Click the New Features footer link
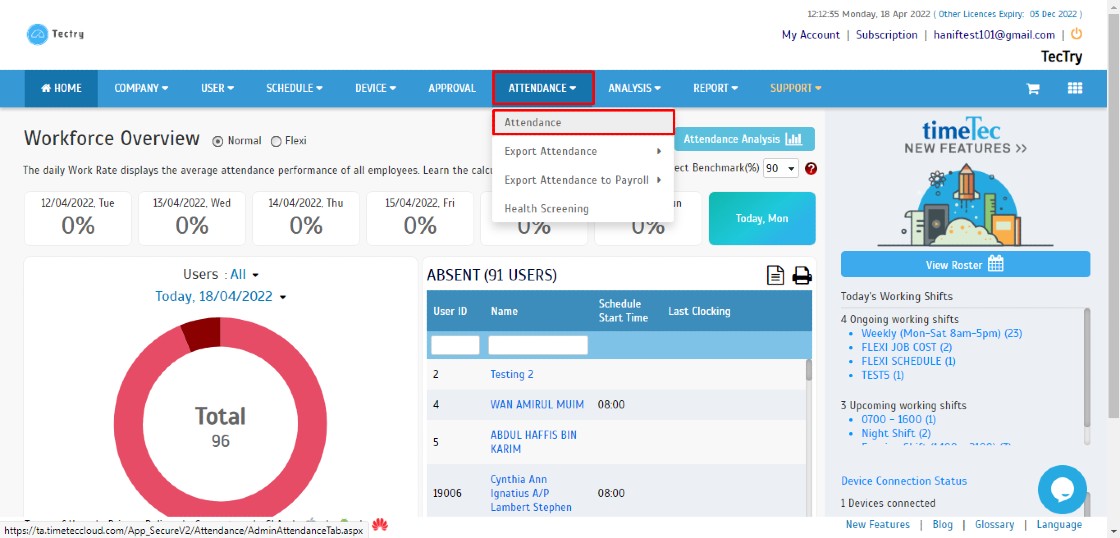Screen dimensions: 1120x538 878,524
